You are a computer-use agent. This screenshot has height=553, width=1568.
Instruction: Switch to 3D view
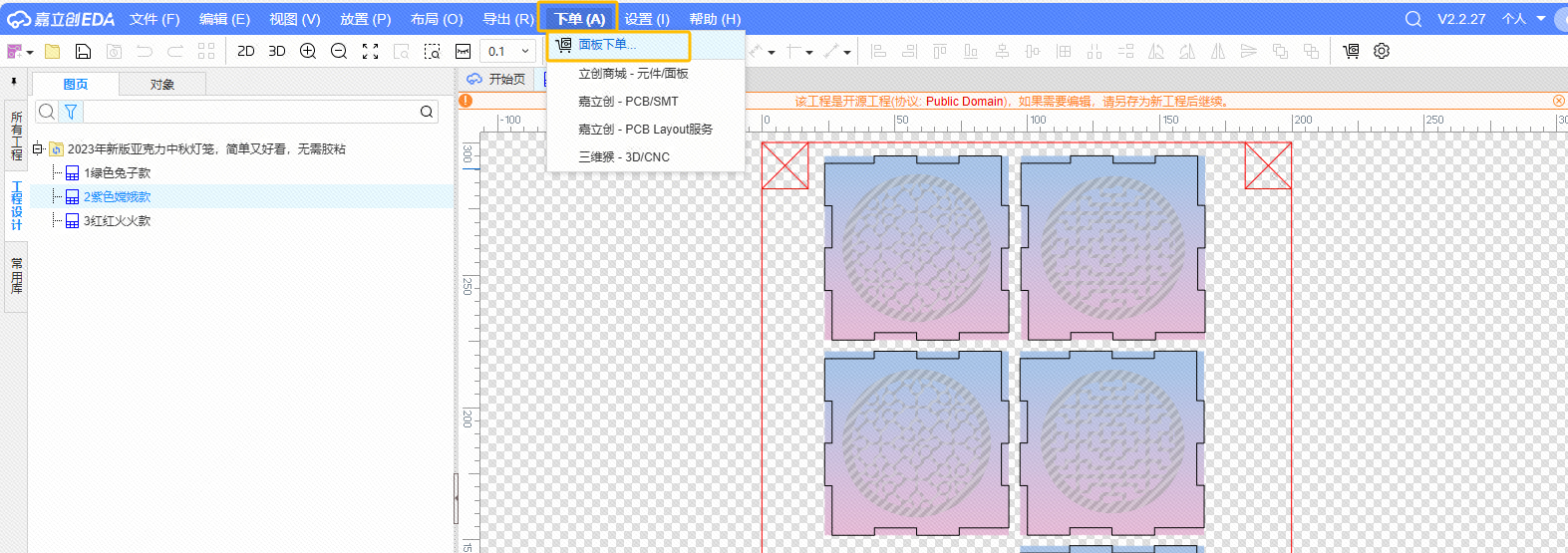click(x=277, y=51)
